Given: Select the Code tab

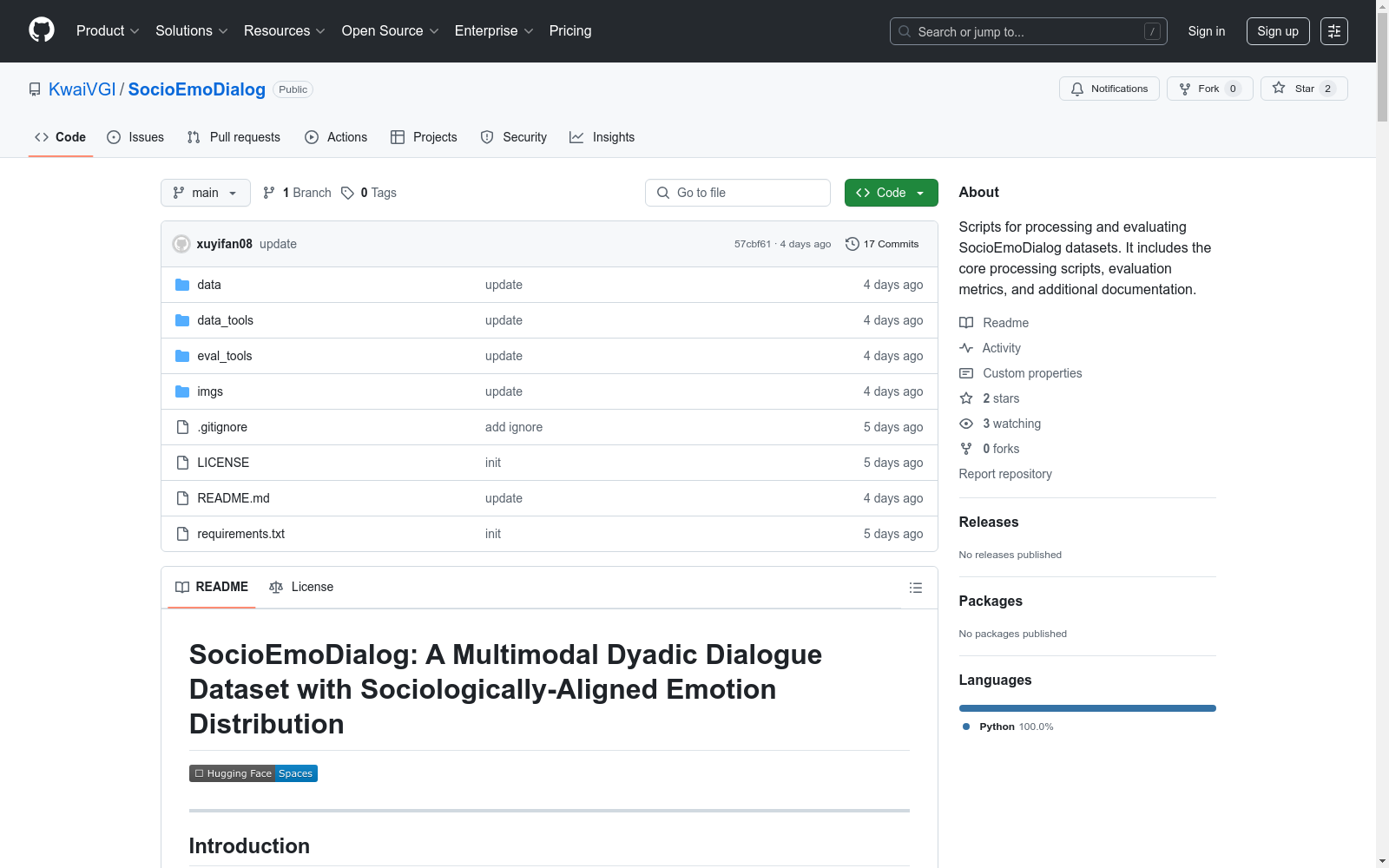Looking at the screenshot, I should 61,137.
